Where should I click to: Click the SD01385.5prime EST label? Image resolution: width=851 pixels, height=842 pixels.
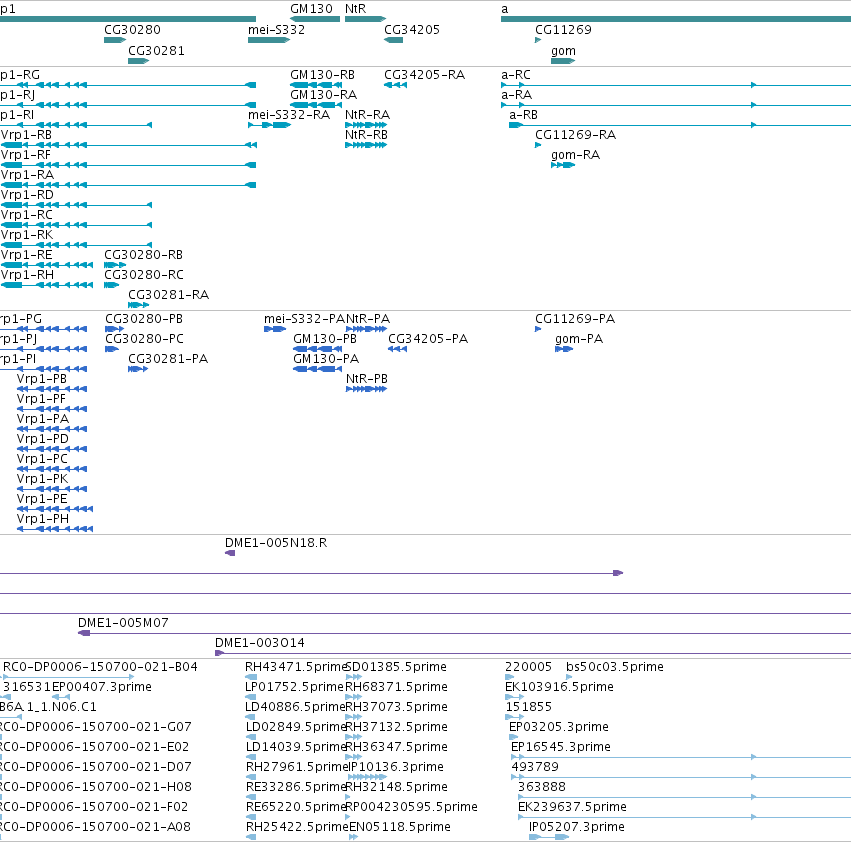[x=396, y=667]
